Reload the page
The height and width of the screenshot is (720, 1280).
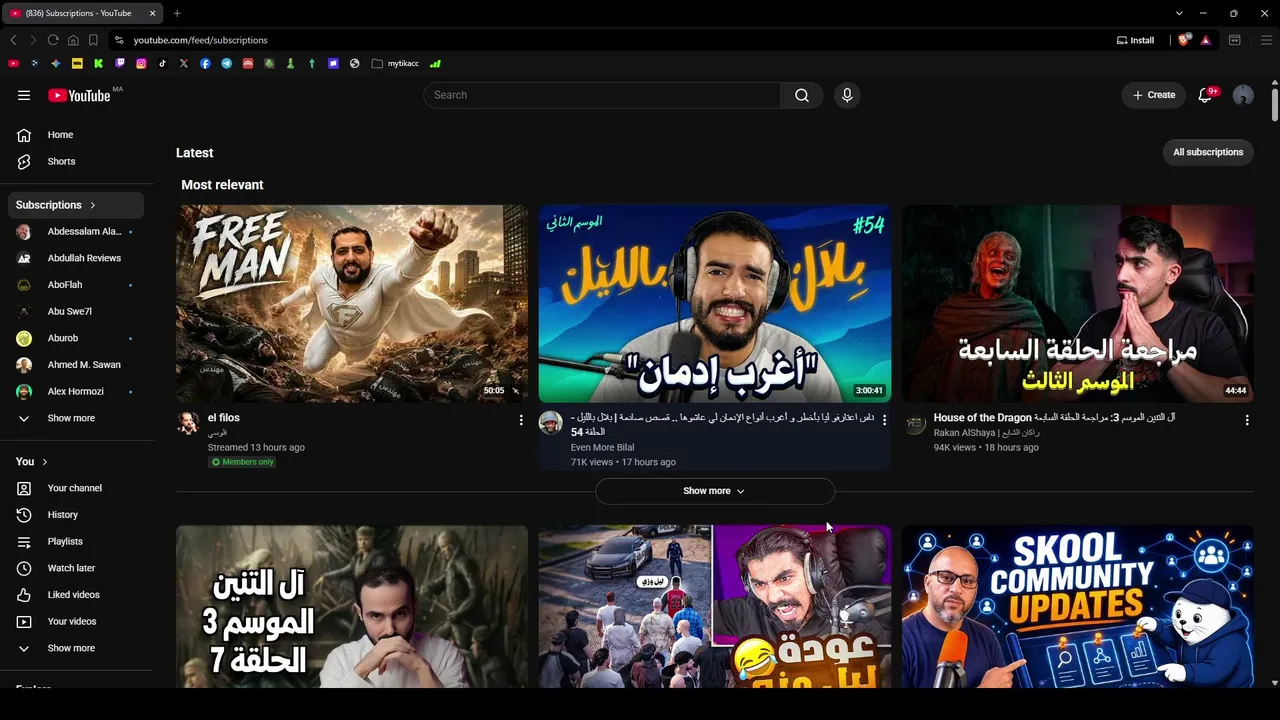pos(53,40)
